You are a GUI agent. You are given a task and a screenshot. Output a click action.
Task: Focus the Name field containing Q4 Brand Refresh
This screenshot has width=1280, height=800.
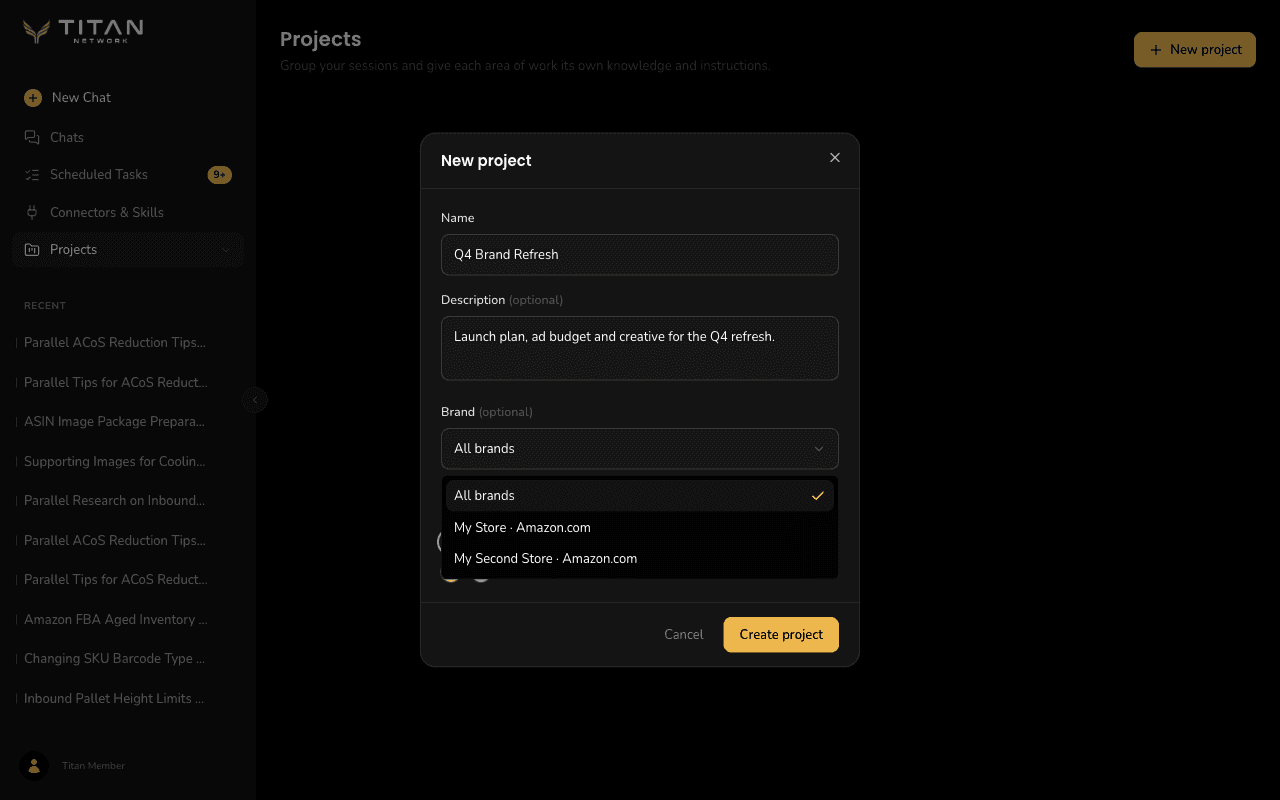click(640, 255)
